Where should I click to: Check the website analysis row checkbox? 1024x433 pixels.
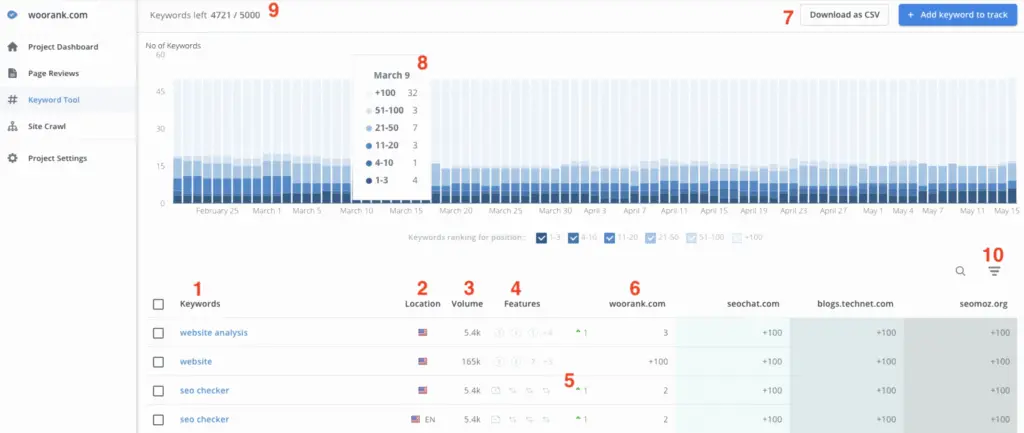click(x=158, y=333)
